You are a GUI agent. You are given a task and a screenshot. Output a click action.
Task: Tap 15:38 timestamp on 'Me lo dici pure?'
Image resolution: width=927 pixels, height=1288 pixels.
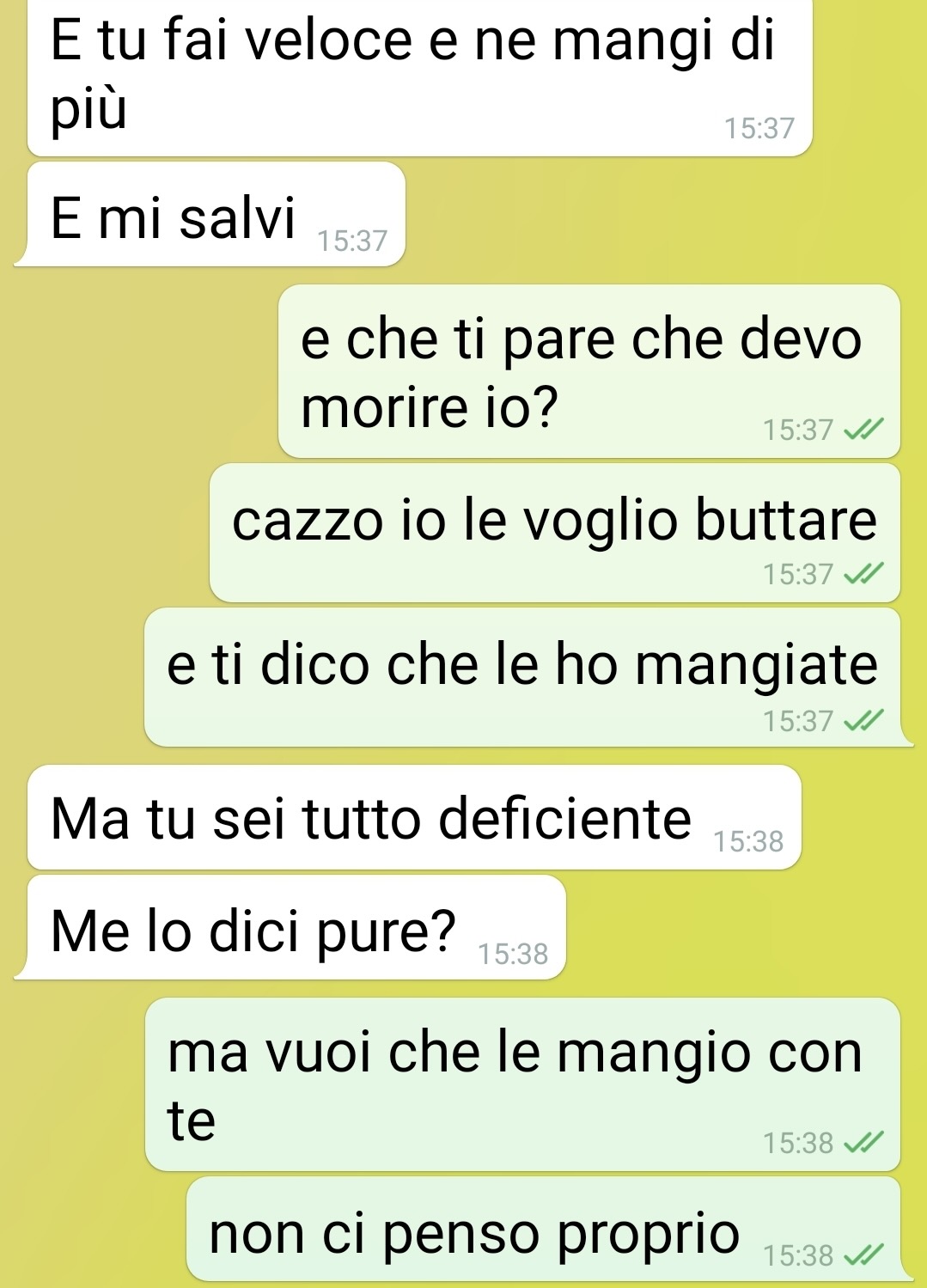point(513,954)
